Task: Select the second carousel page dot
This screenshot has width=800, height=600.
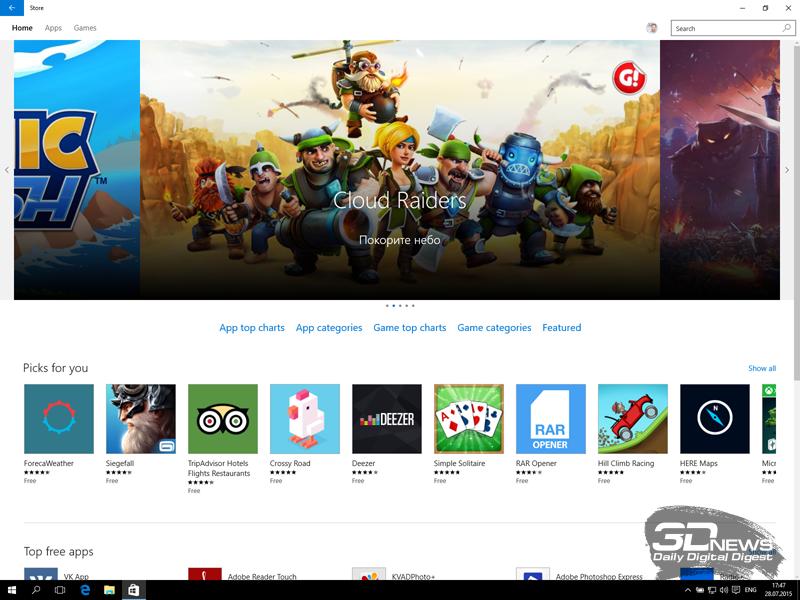Action: (393, 306)
